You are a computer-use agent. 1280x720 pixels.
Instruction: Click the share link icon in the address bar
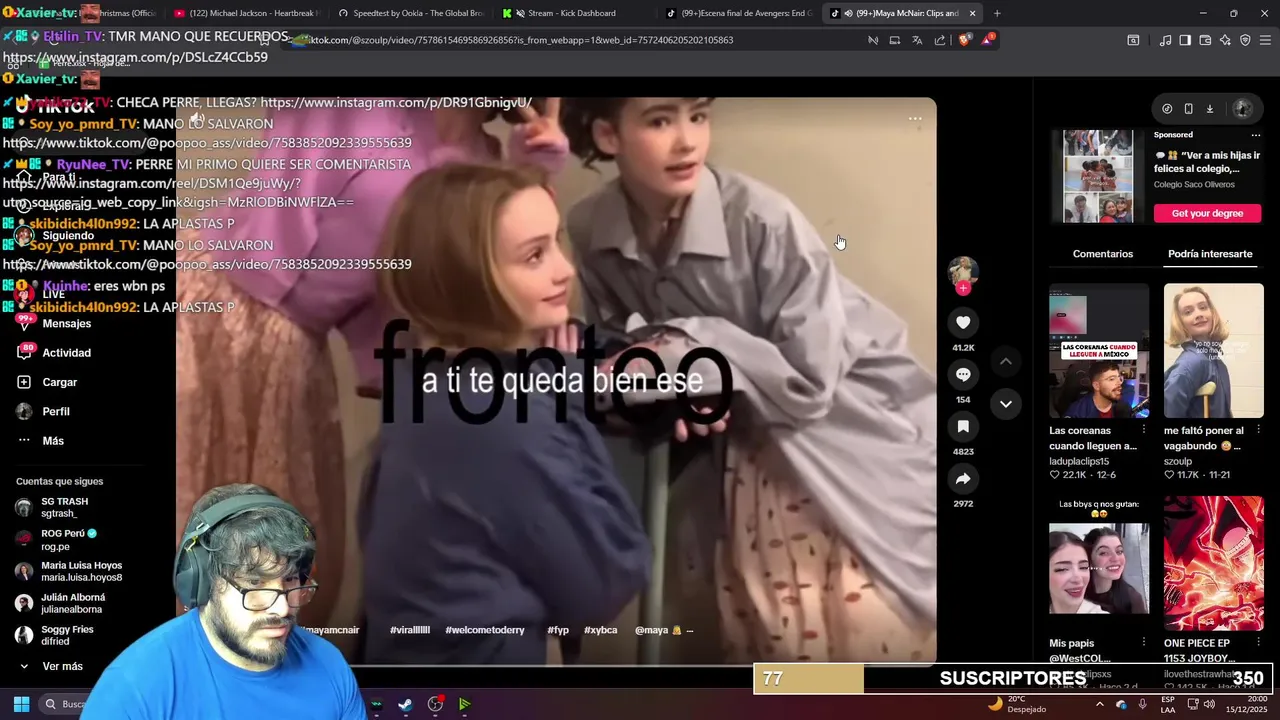click(x=940, y=40)
